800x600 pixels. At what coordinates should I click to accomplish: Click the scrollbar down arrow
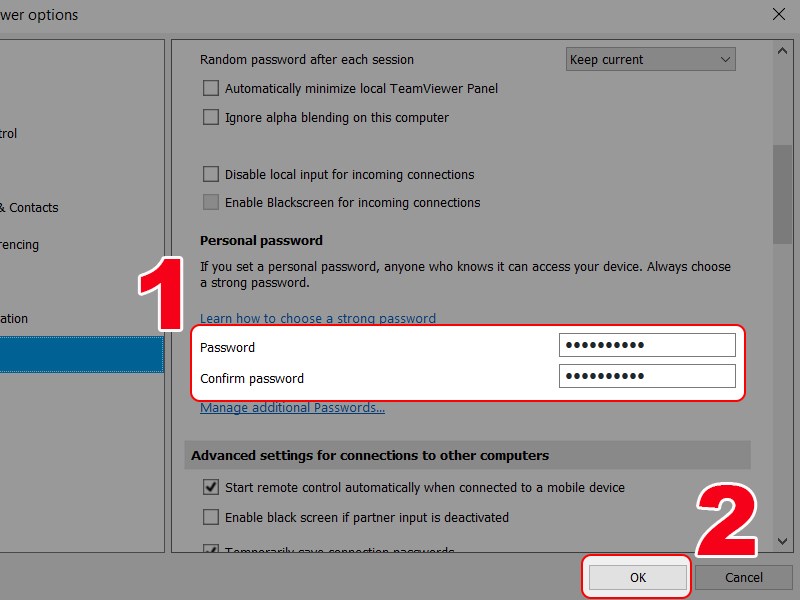pyautogui.click(x=782, y=541)
